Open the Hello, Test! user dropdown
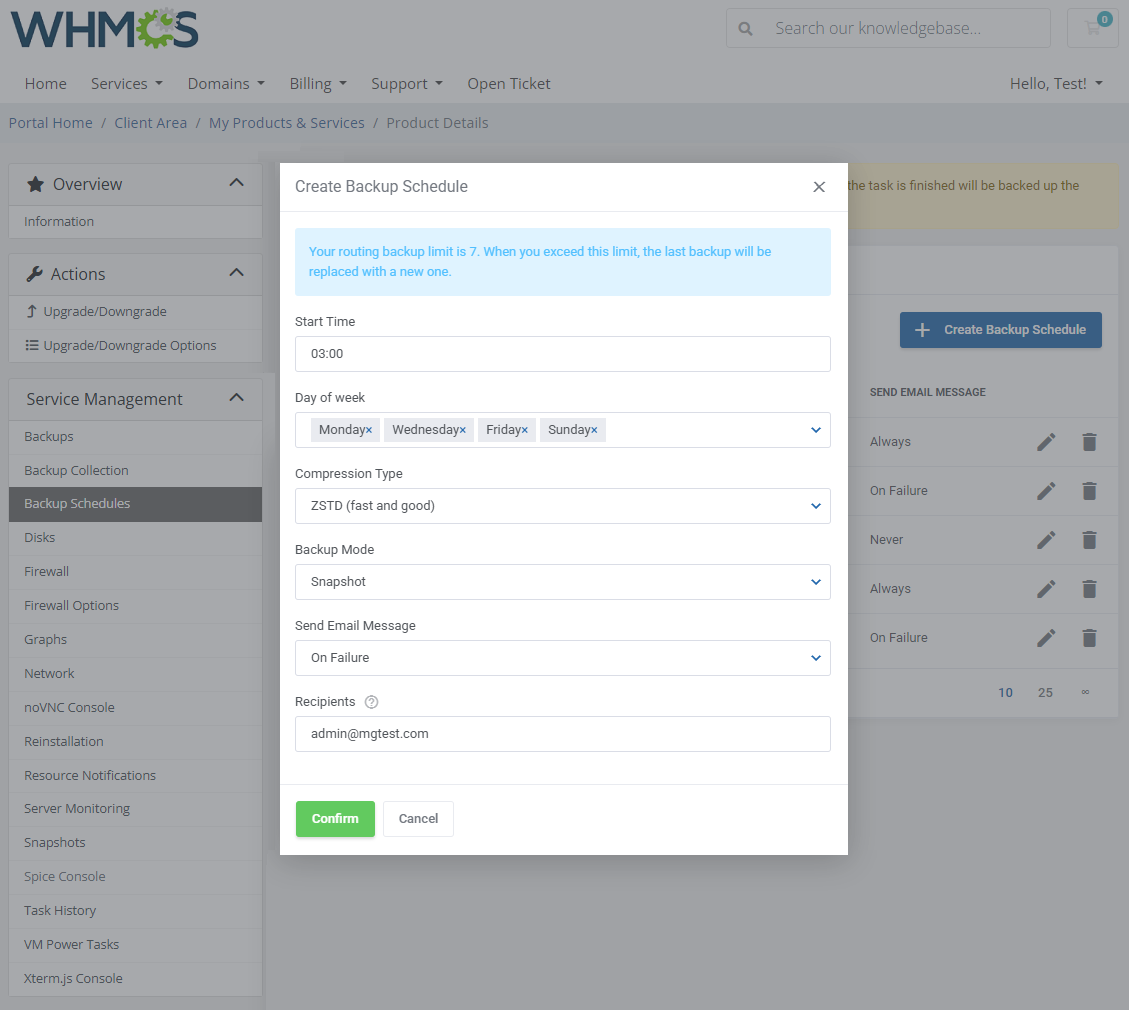 pyautogui.click(x=1056, y=84)
